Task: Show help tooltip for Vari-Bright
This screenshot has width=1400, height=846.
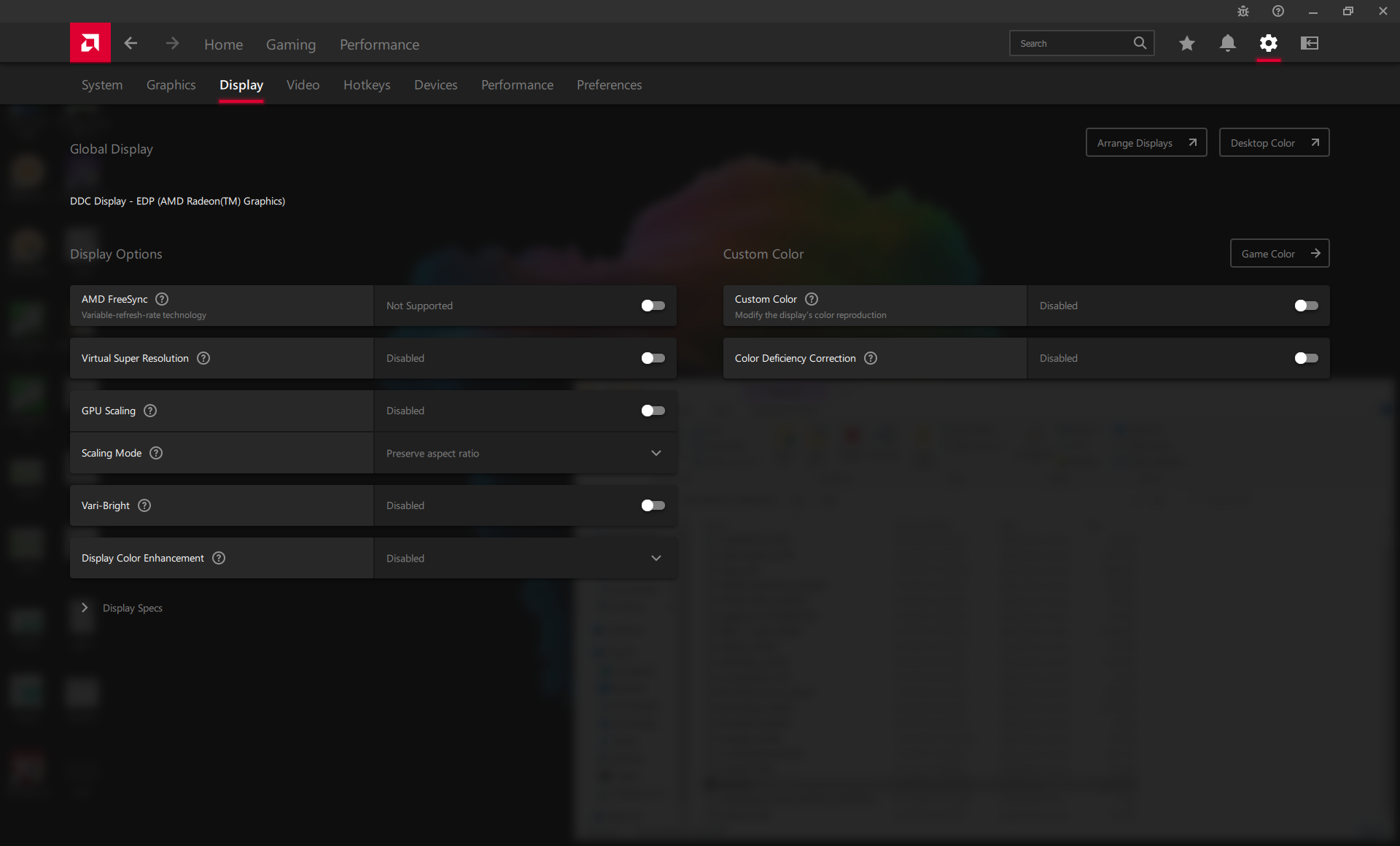Action: [144, 505]
